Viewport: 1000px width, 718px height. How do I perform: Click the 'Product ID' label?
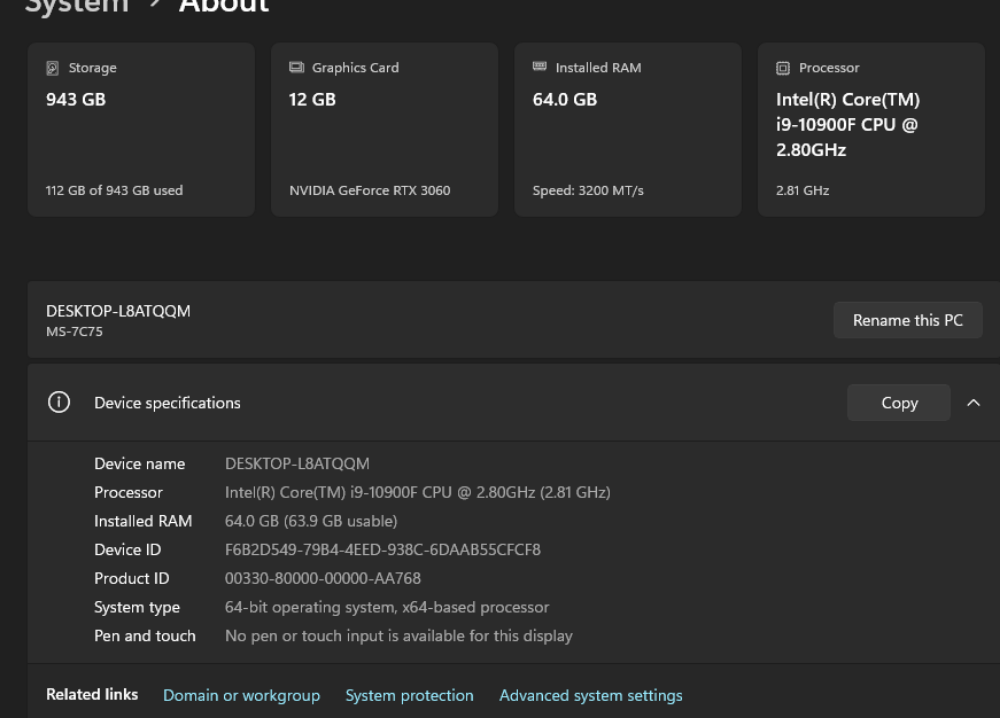click(x=131, y=578)
